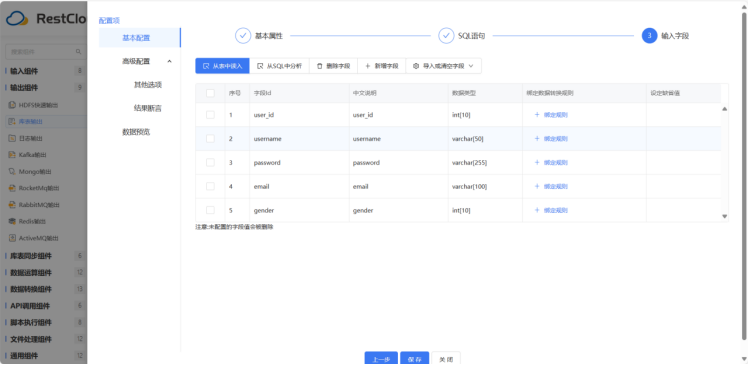
Task: Click the 字段Id column header
Action: pyautogui.click(x=299, y=93)
